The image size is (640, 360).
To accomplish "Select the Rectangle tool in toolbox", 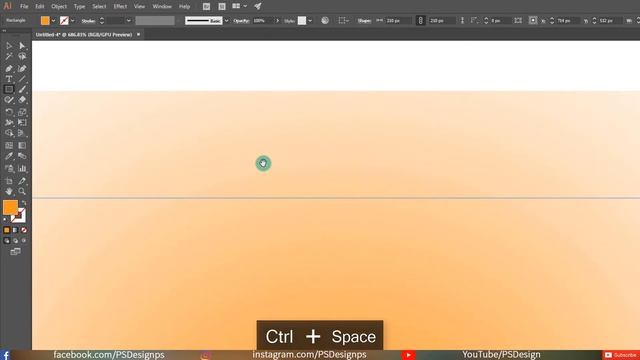I will click(x=9, y=89).
